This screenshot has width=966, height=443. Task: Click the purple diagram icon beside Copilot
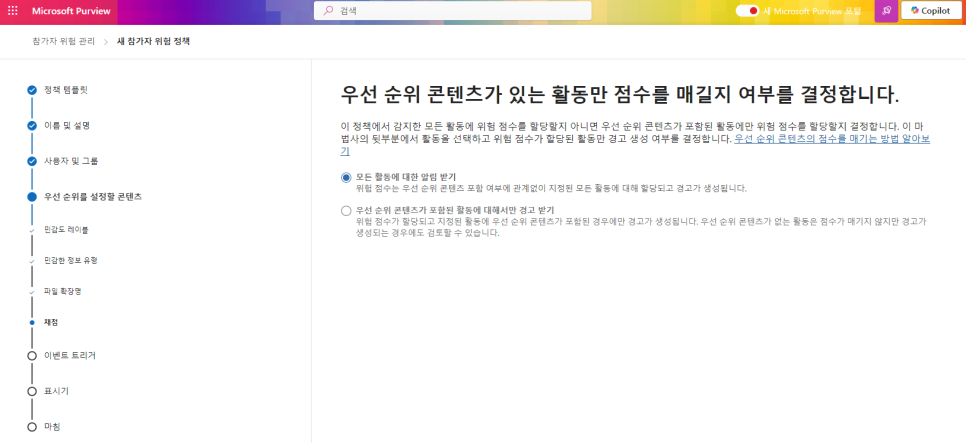coord(886,10)
